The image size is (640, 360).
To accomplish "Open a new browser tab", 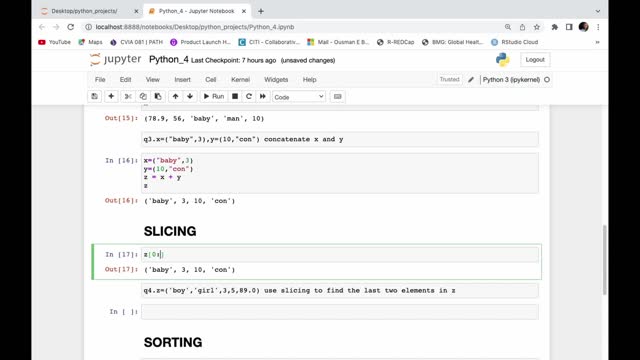I will pyautogui.click(x=261, y=11).
